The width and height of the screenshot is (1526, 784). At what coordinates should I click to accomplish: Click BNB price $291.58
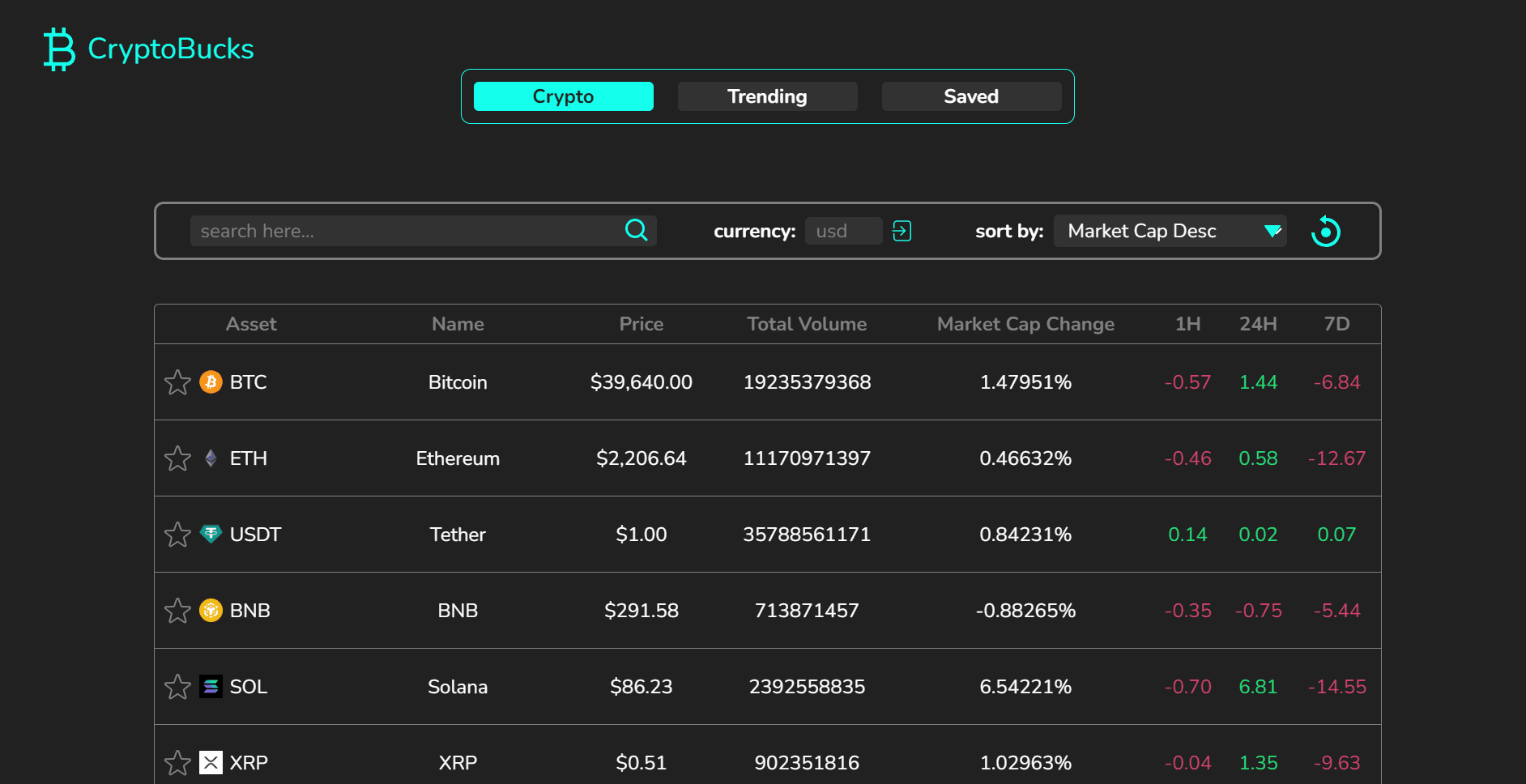coord(642,611)
